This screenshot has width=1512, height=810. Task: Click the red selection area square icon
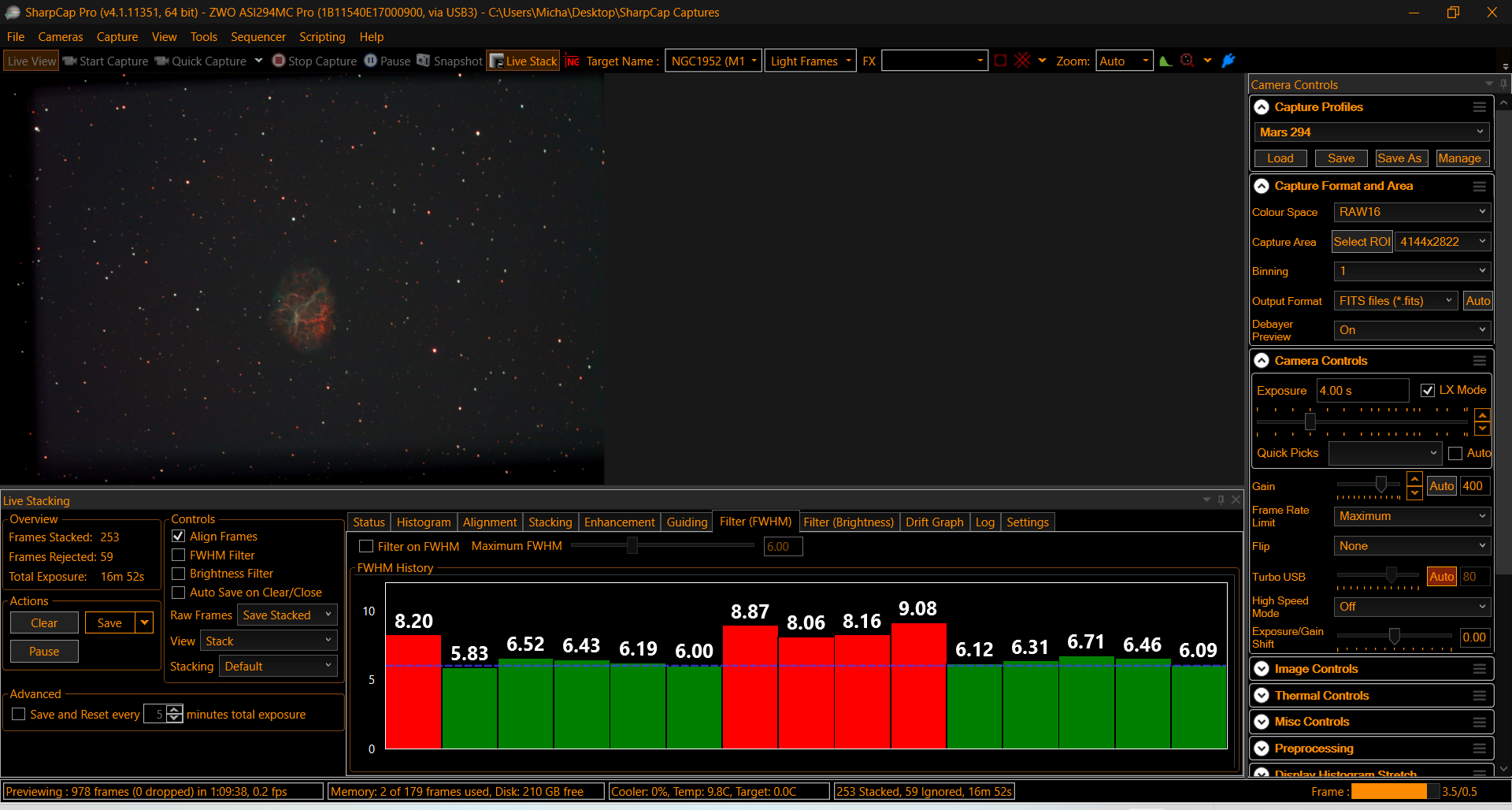1000,61
